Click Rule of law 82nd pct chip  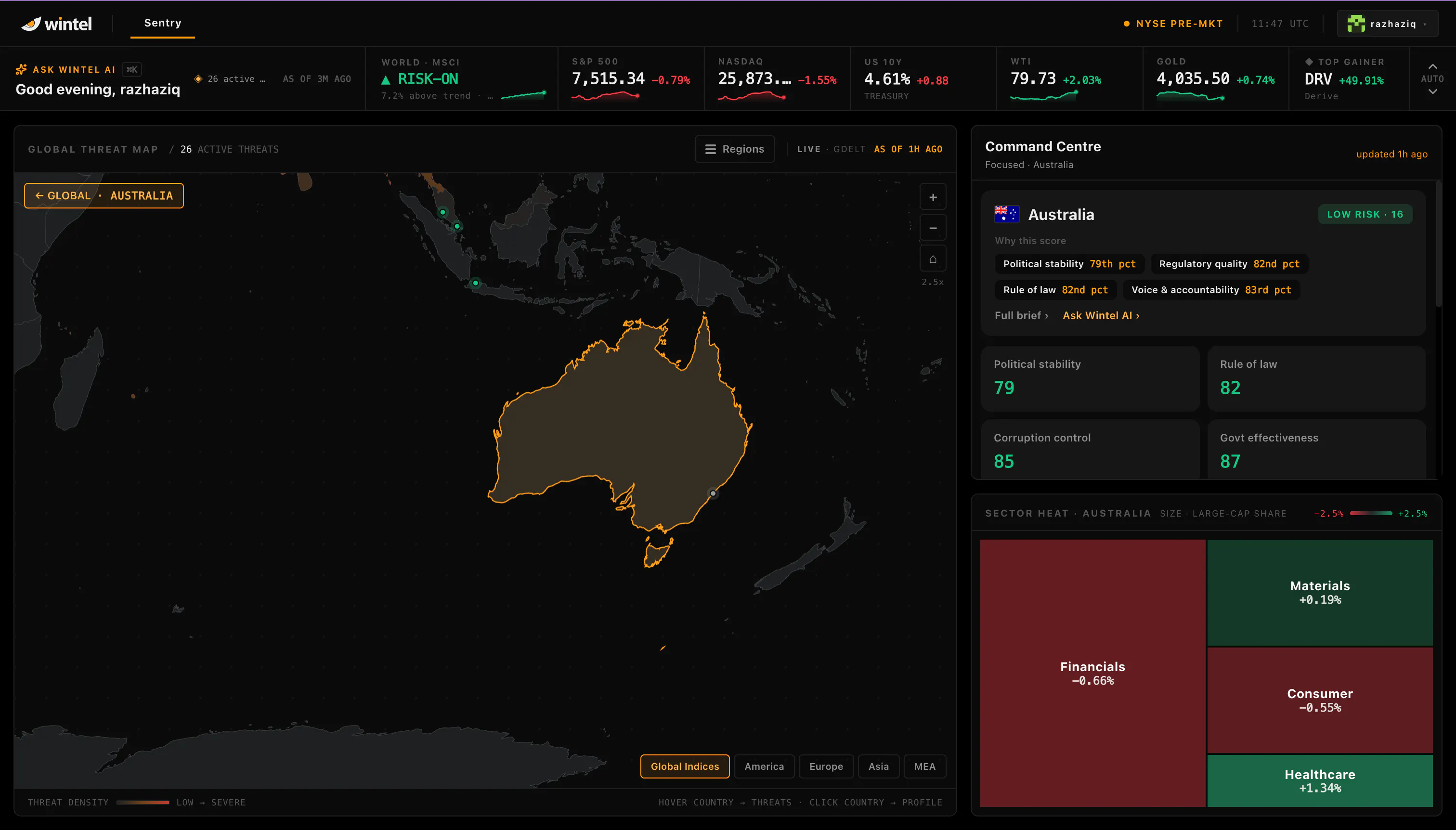point(1056,290)
